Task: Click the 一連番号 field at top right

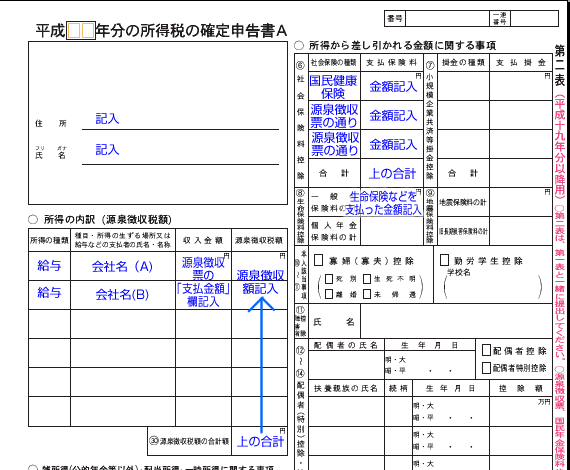Action: click(534, 18)
